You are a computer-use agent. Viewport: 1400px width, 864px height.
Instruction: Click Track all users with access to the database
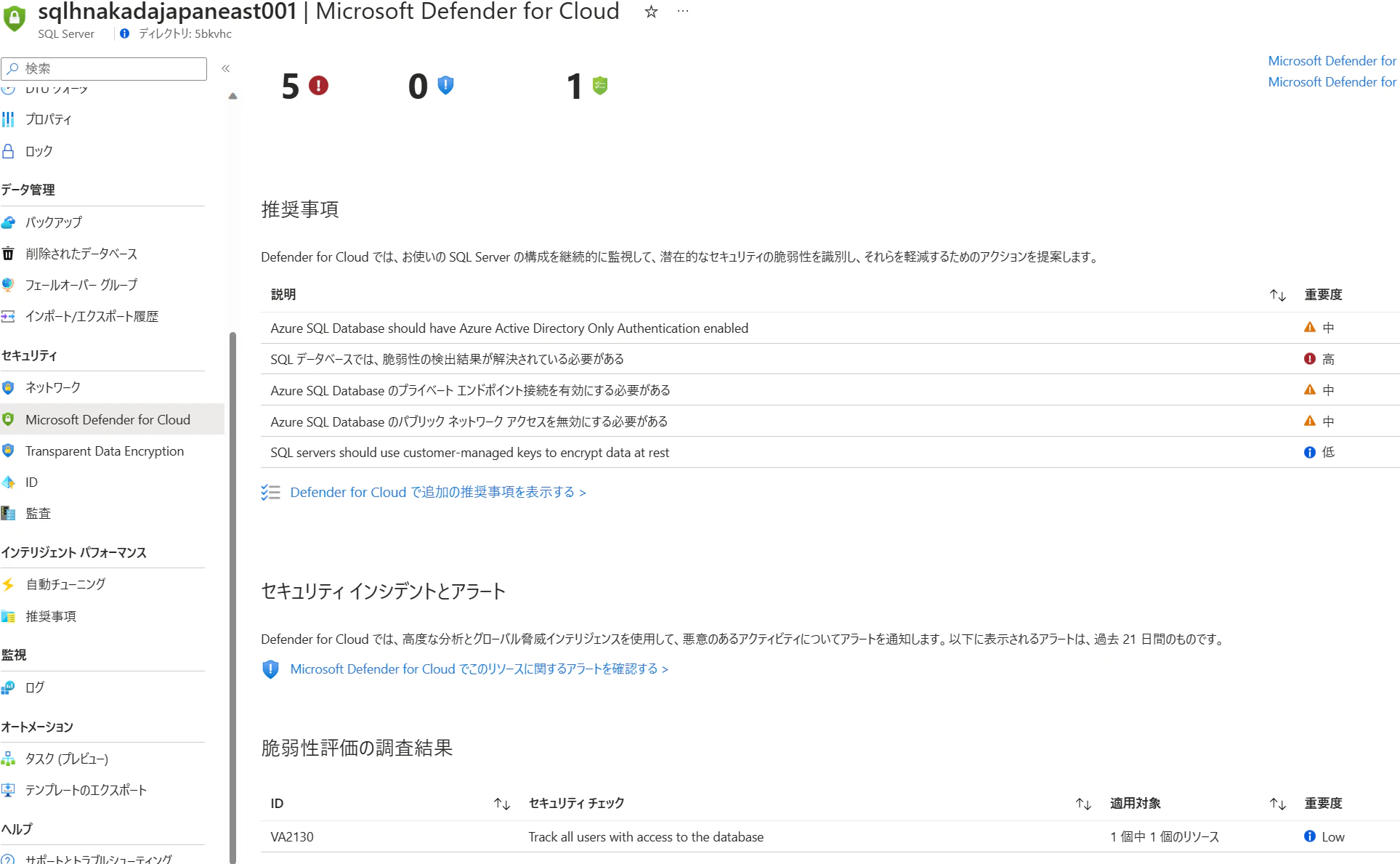coord(646,836)
